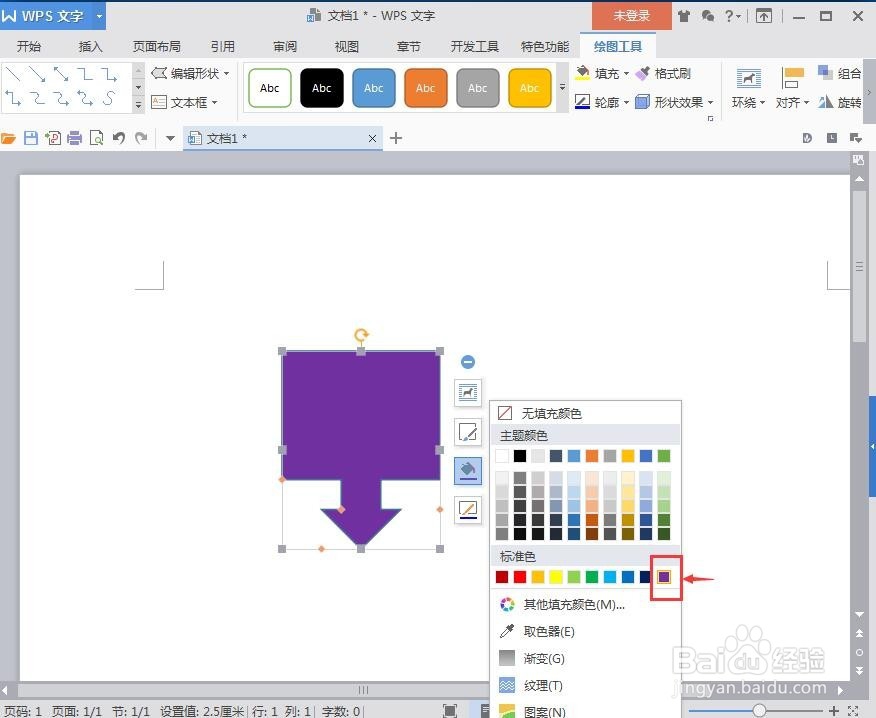Click the Print icon
Image resolution: width=876 pixels, height=718 pixels.
click(74, 138)
